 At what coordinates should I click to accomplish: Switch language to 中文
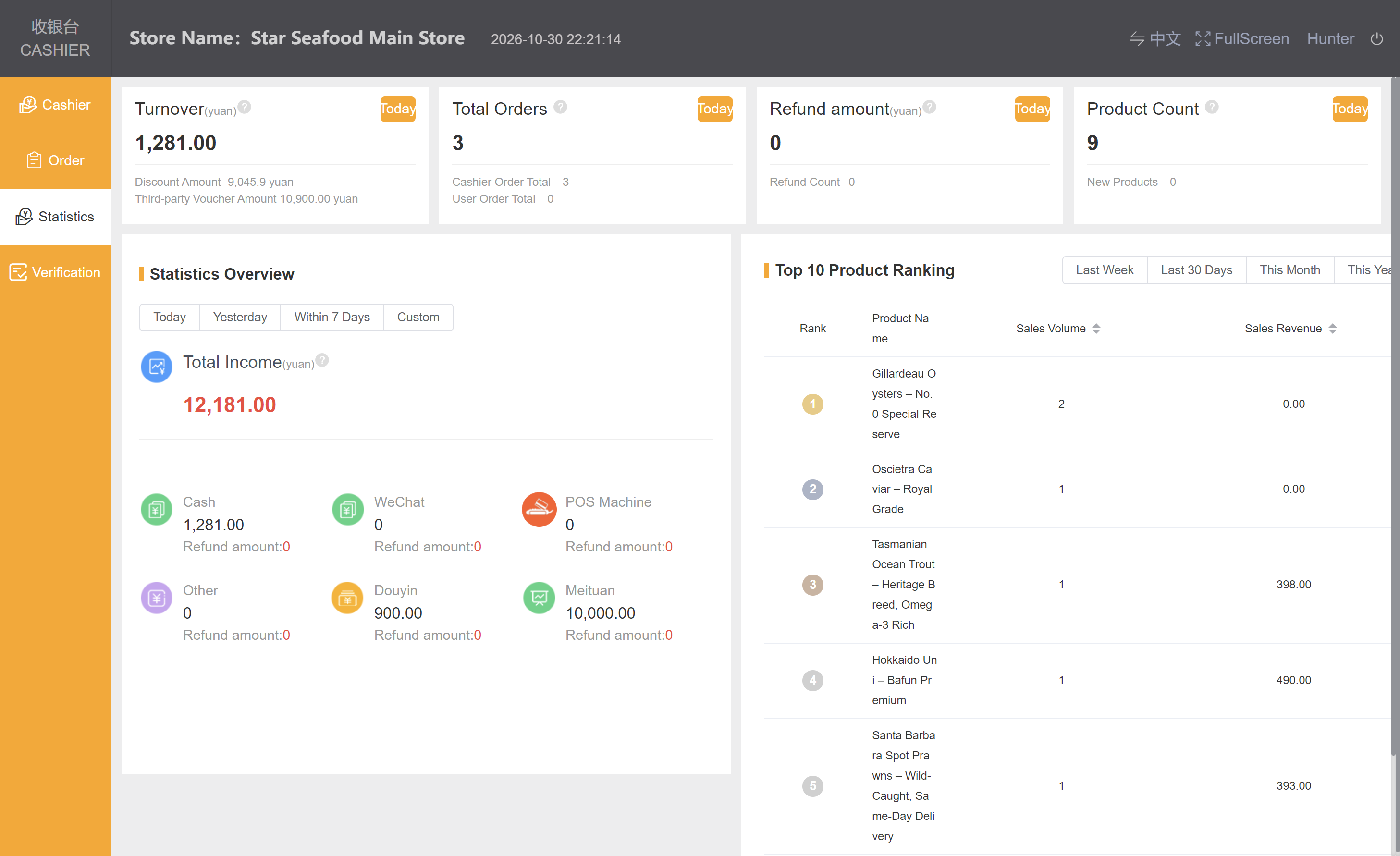pos(1154,38)
